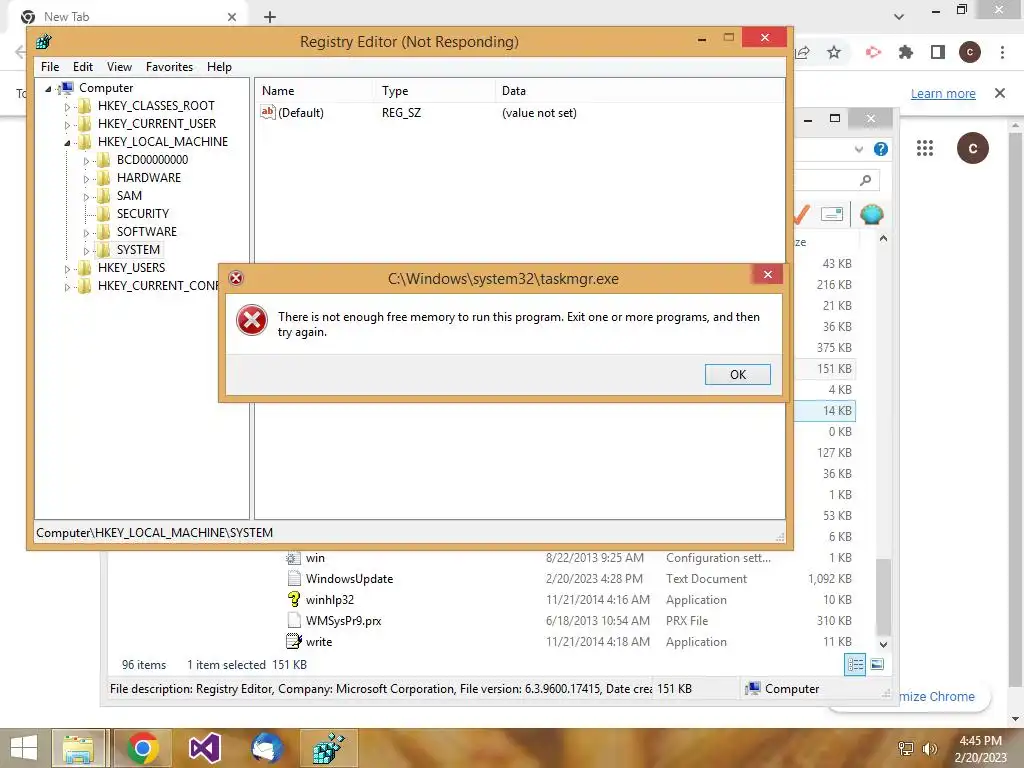This screenshot has width=1024, height=768.
Task: Click the Explorer scrollbar up arrow
Action: point(883,239)
